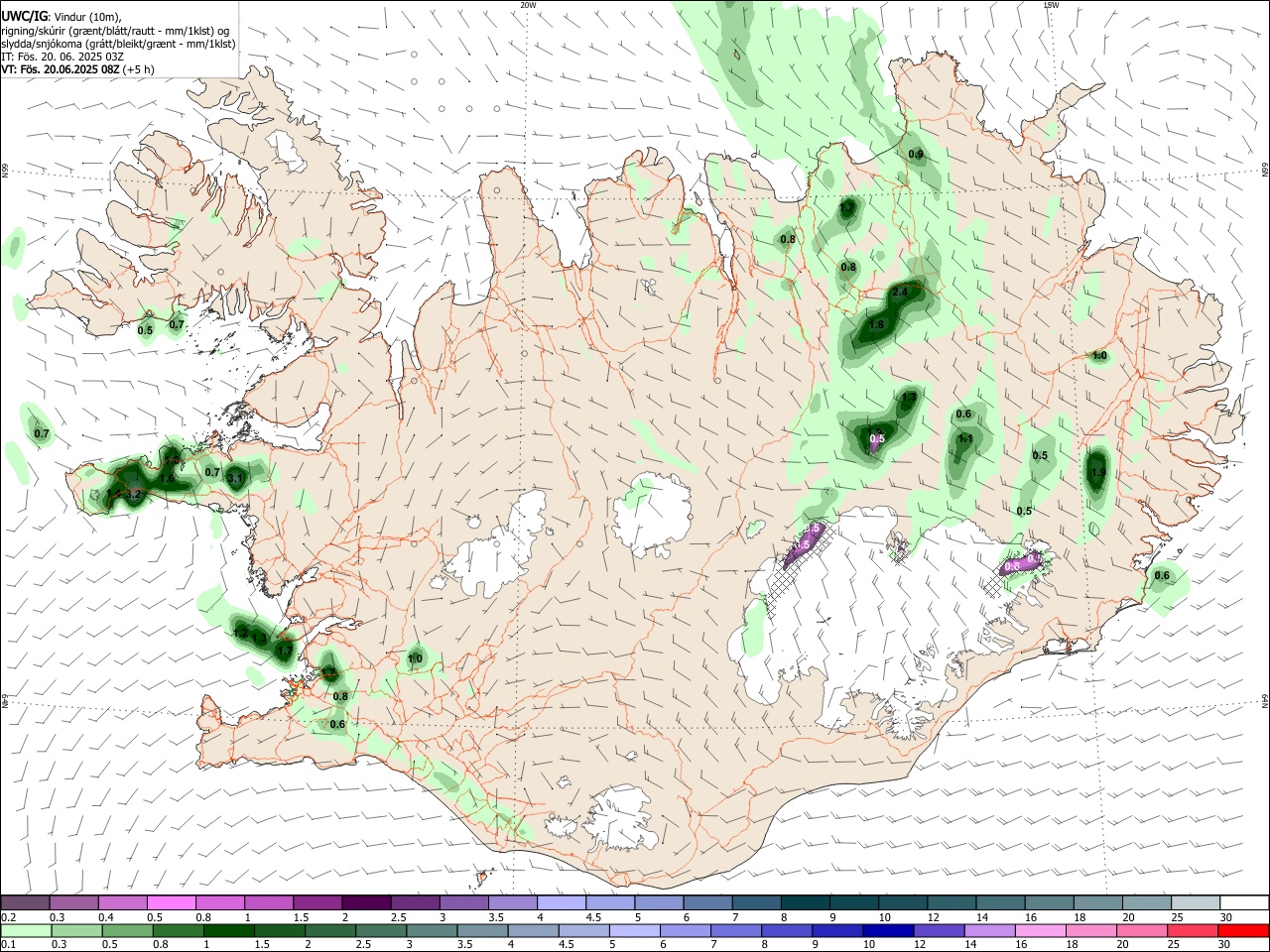1270x952 pixels.
Task: Select the 1.1 precipitation value label
Action: 964,438
